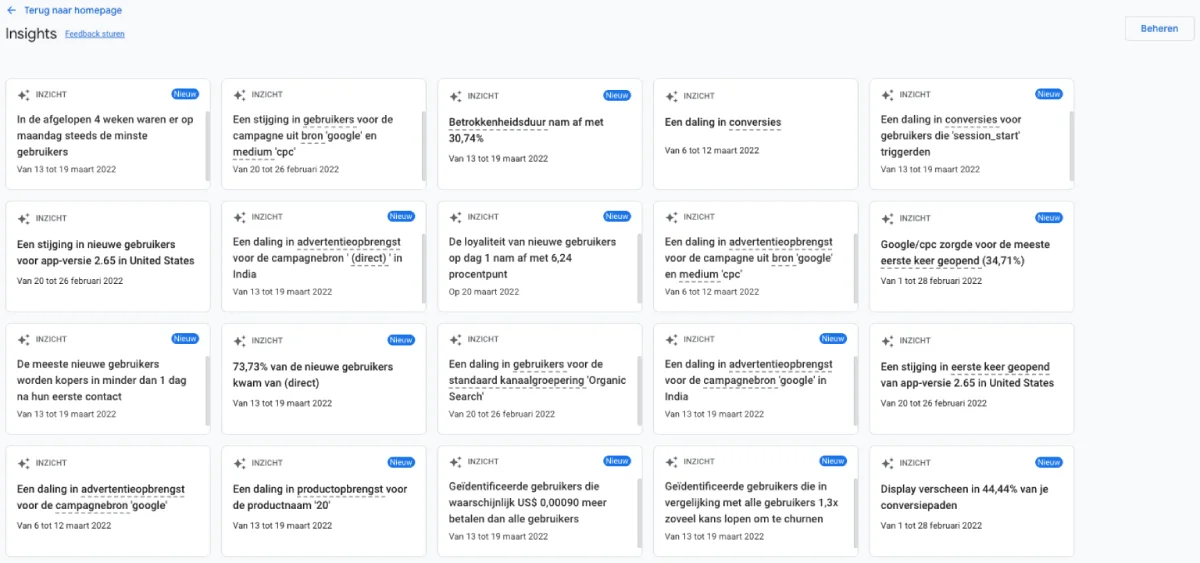This screenshot has height=563, width=1200.
Task: Click sparkle icon on Betrokkenheidsduur insight card
Action: [455, 96]
